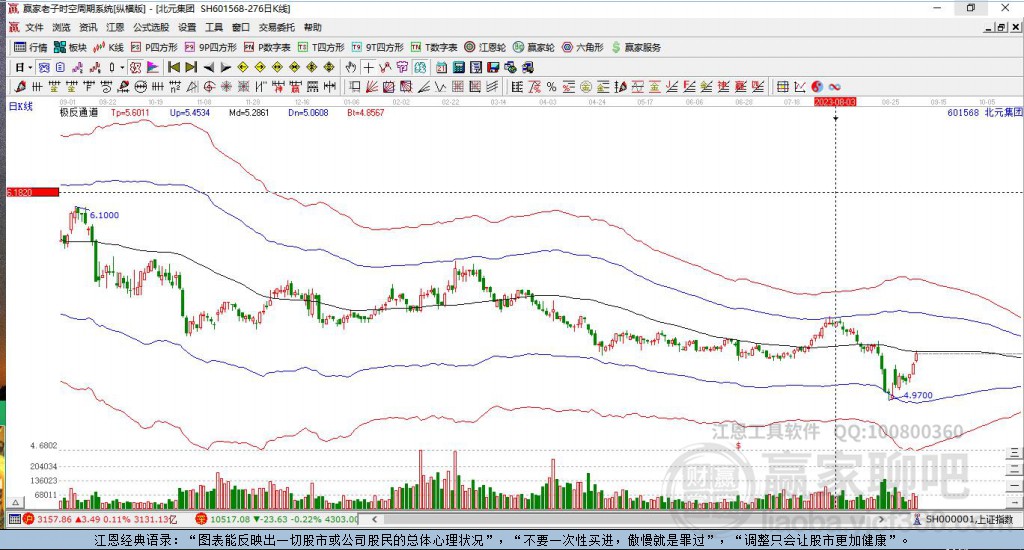This screenshot has height=550, width=1024.
Task: Click the up triangle expander beside volume
Action: click(16, 502)
